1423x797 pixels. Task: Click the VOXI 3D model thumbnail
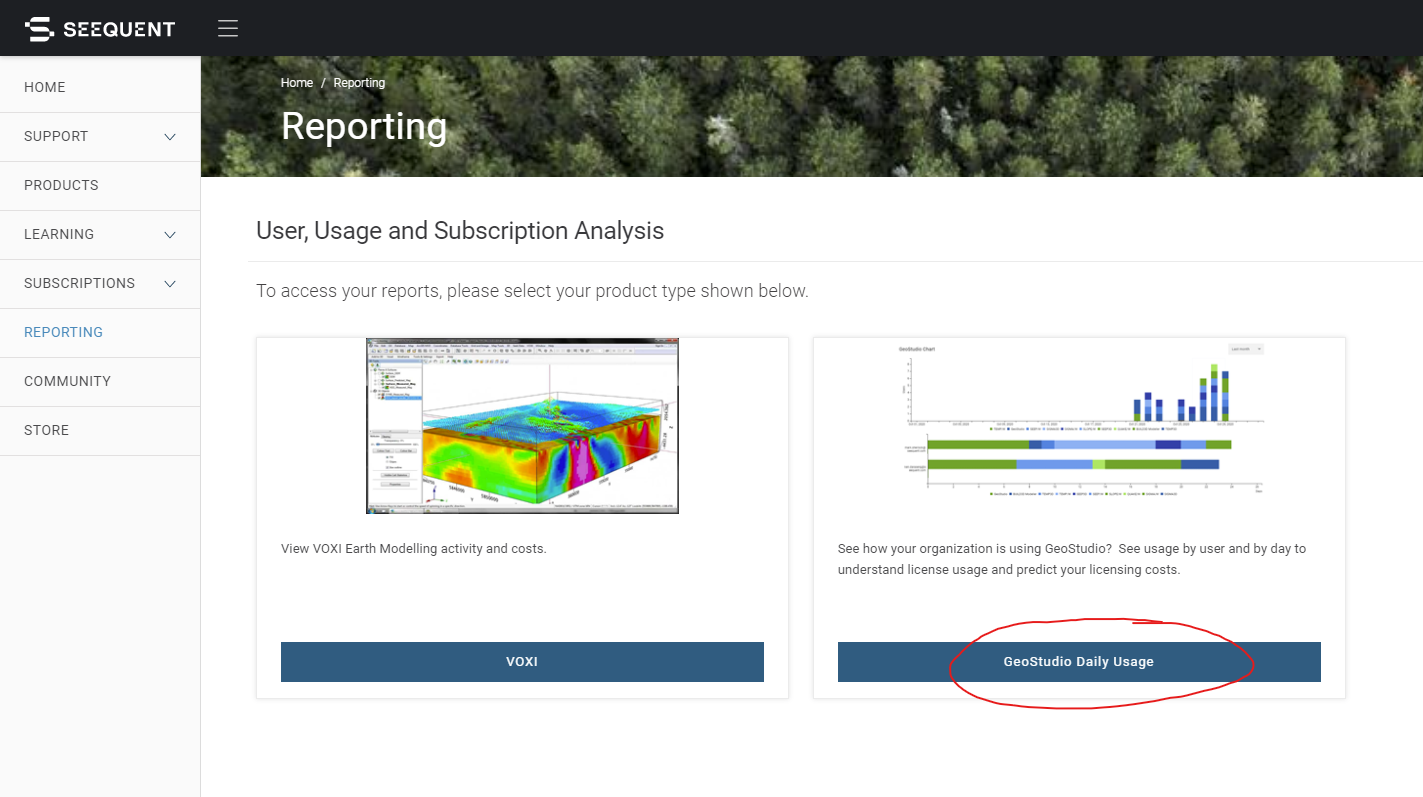[x=522, y=426]
